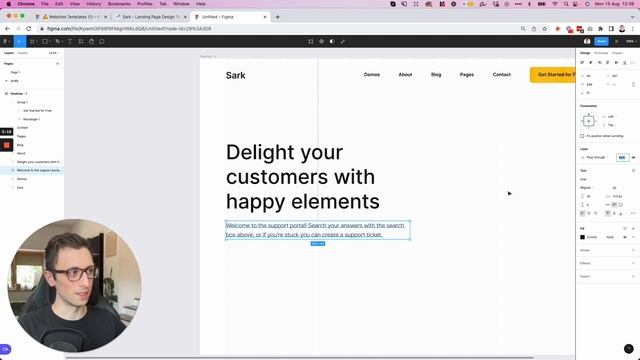Screen dimensions: 640x360
Task: Select the Text tool
Action: tap(70, 41)
